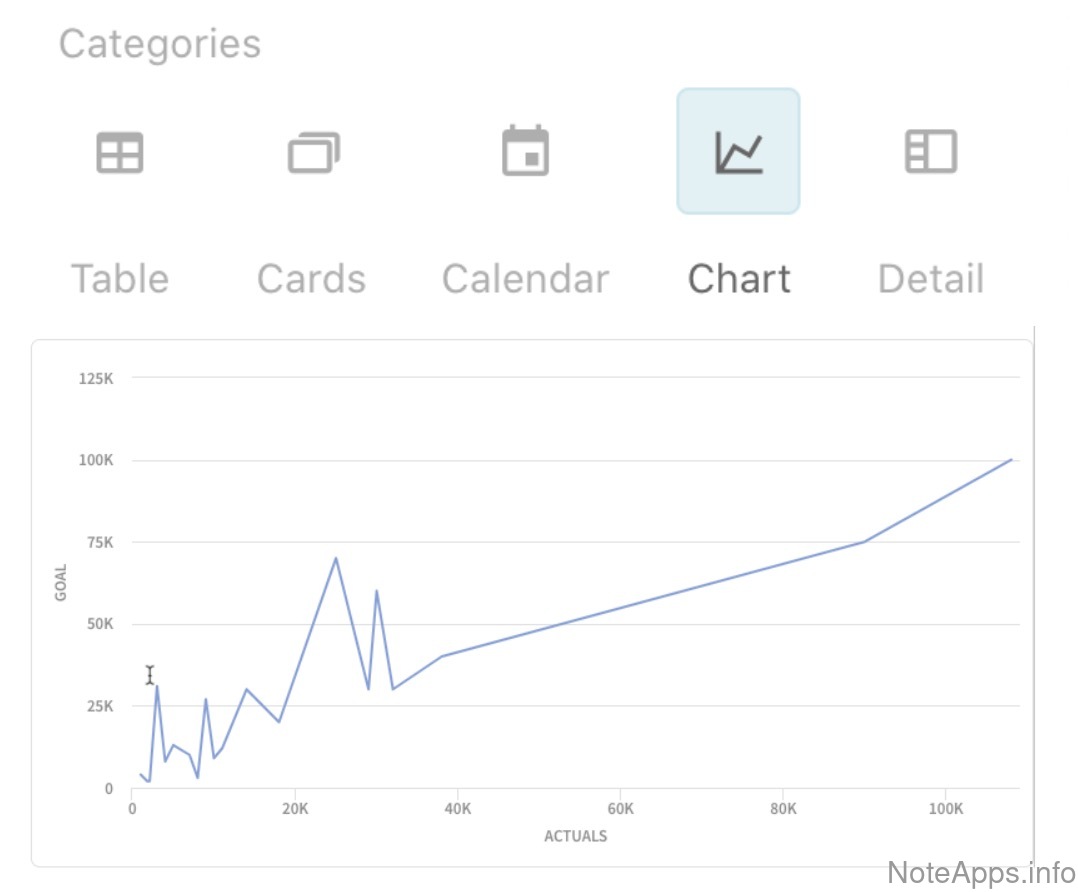Switch to the Cards label
1078x892 pixels.
pos(311,278)
